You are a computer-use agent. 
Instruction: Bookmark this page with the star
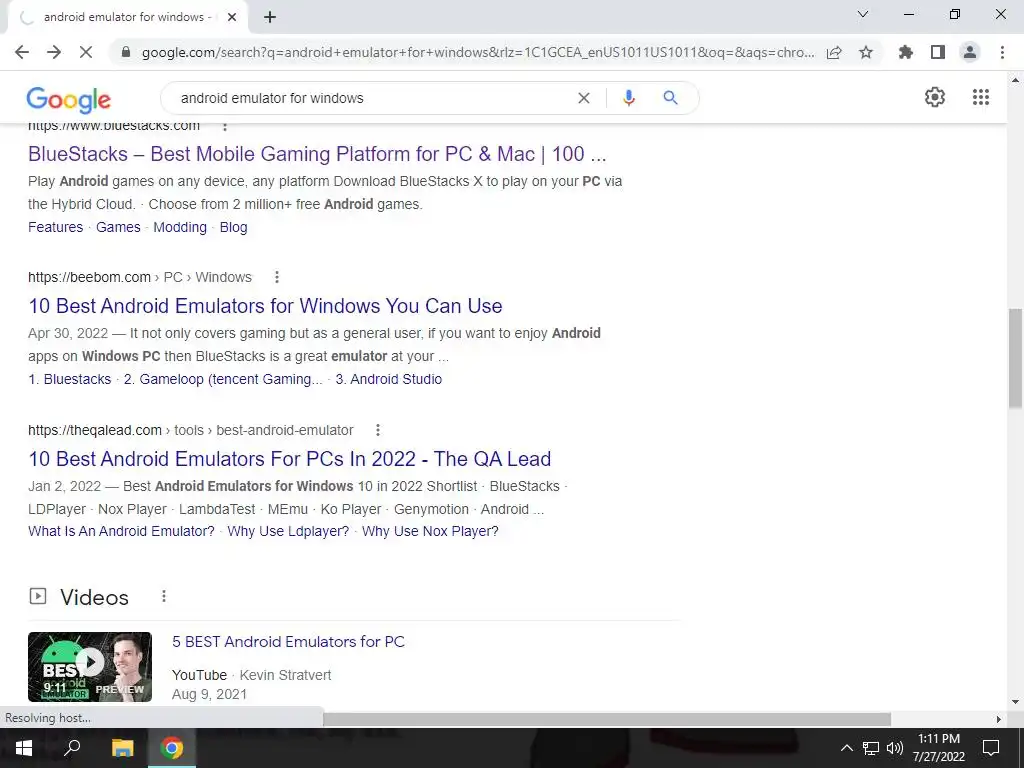tap(866, 52)
